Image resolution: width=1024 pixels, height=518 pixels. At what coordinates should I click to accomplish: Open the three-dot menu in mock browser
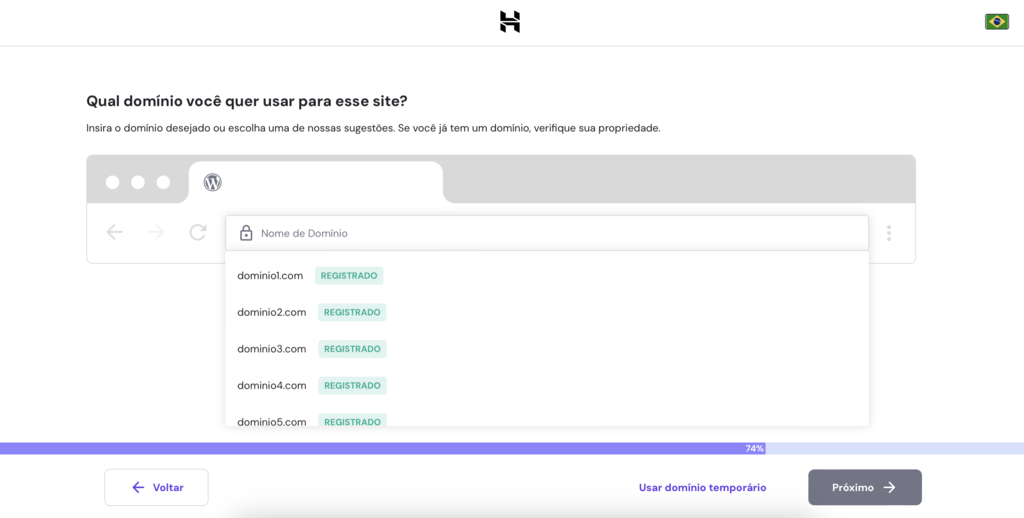[x=889, y=233]
